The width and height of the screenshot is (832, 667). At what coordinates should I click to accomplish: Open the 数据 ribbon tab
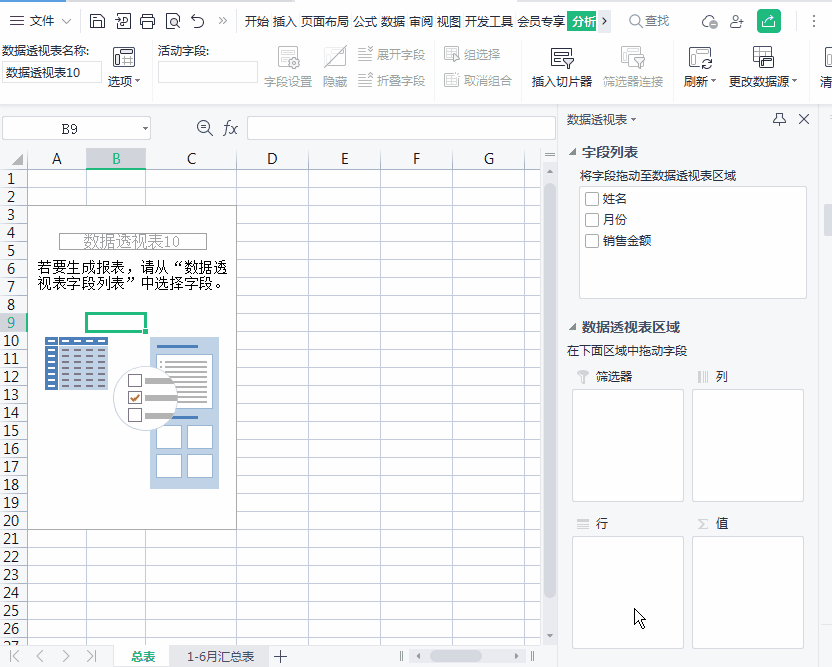[x=393, y=22]
